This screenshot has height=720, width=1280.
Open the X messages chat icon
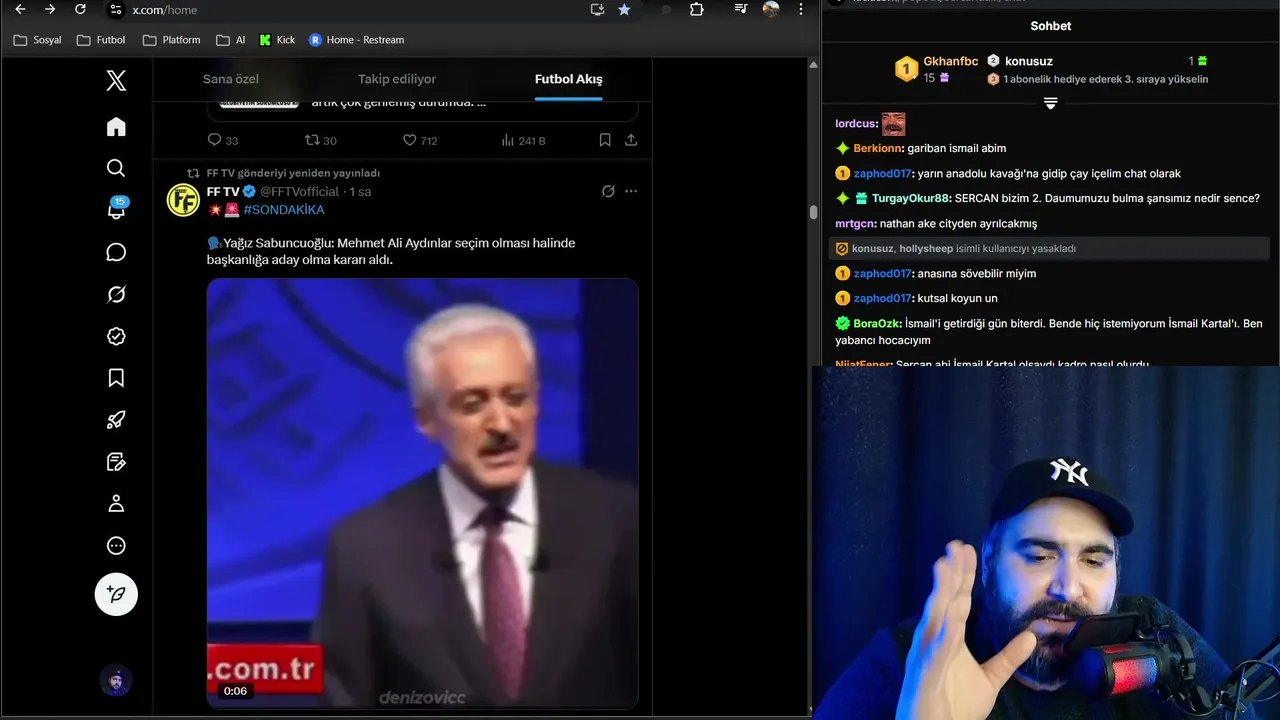[116, 252]
